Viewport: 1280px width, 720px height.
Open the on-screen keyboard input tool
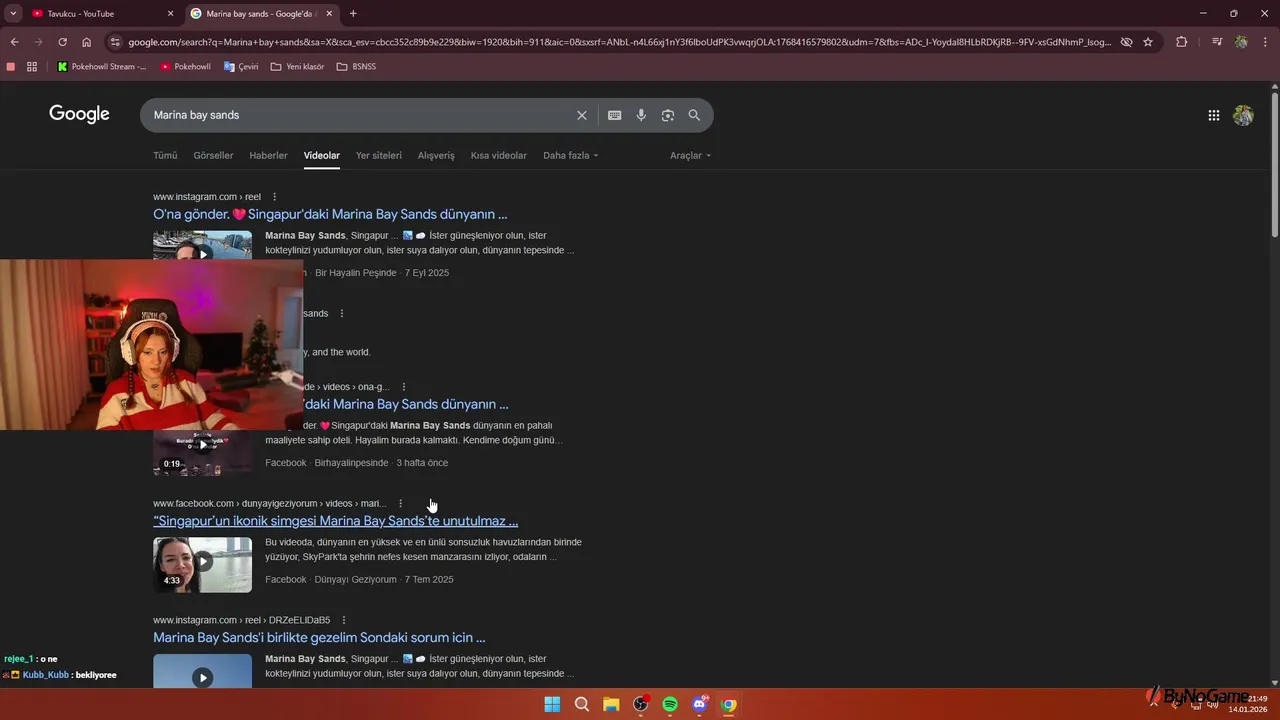615,115
